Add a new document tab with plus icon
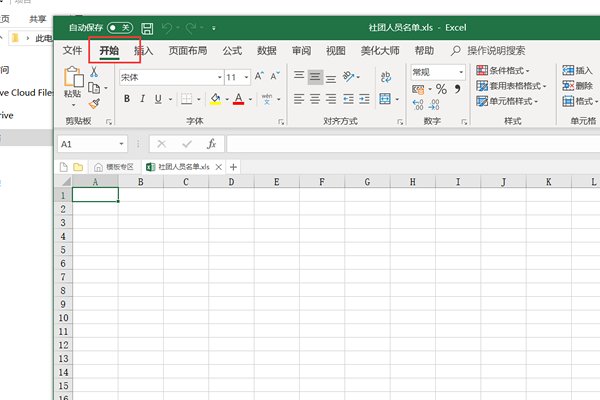Screen dimensions: 600x400 (234, 167)
